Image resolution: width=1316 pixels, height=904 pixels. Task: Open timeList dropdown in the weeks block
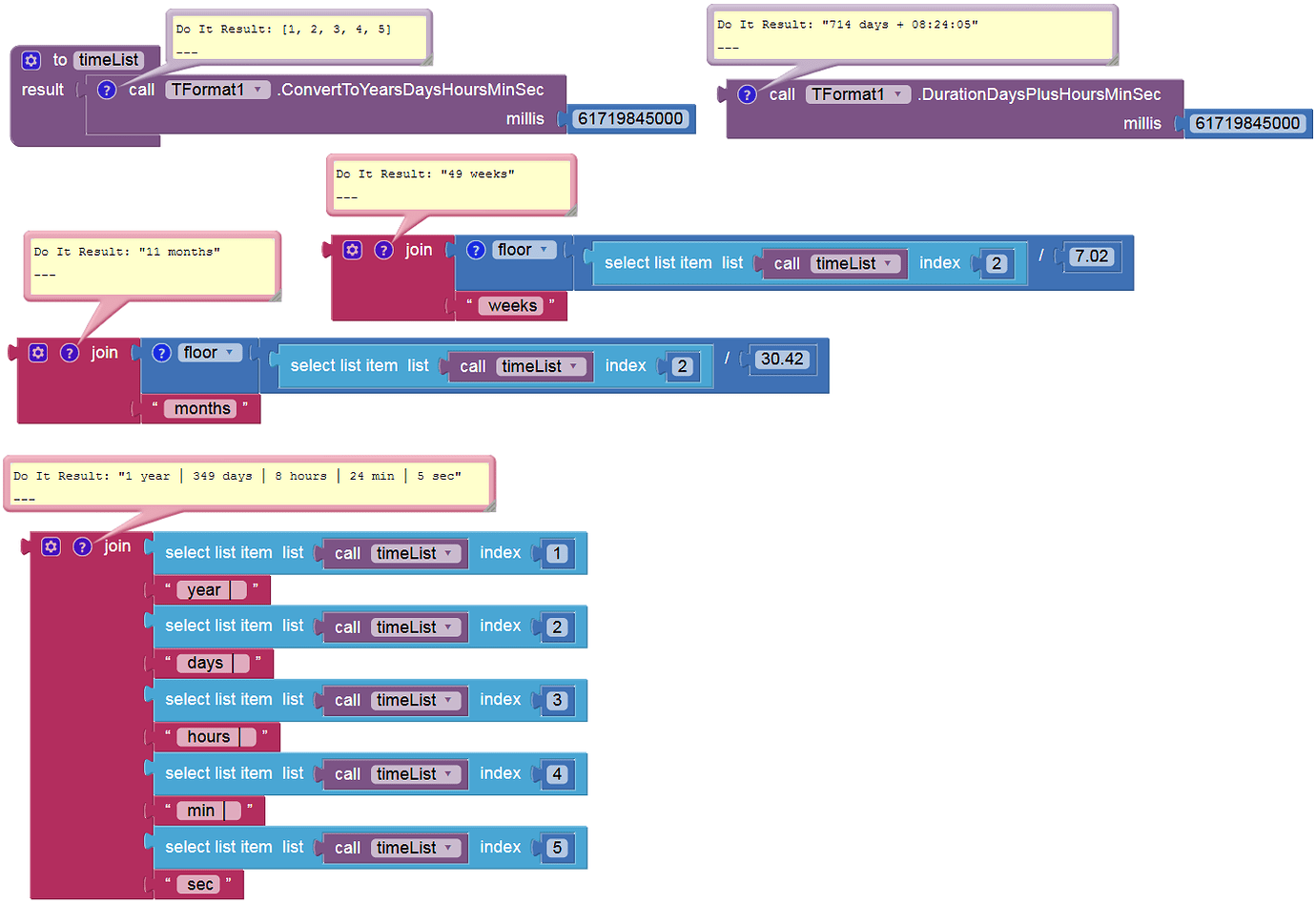coord(855,264)
